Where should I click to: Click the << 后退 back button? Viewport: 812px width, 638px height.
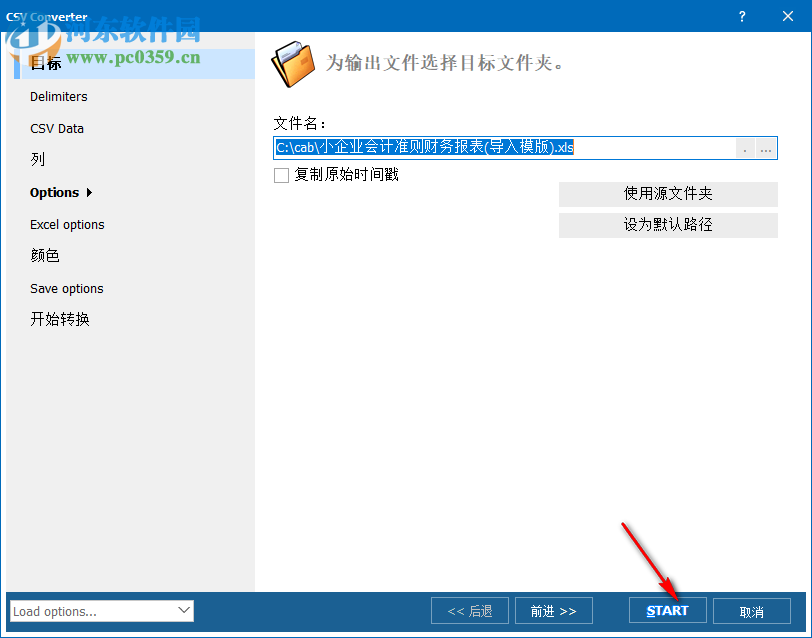[469, 610]
